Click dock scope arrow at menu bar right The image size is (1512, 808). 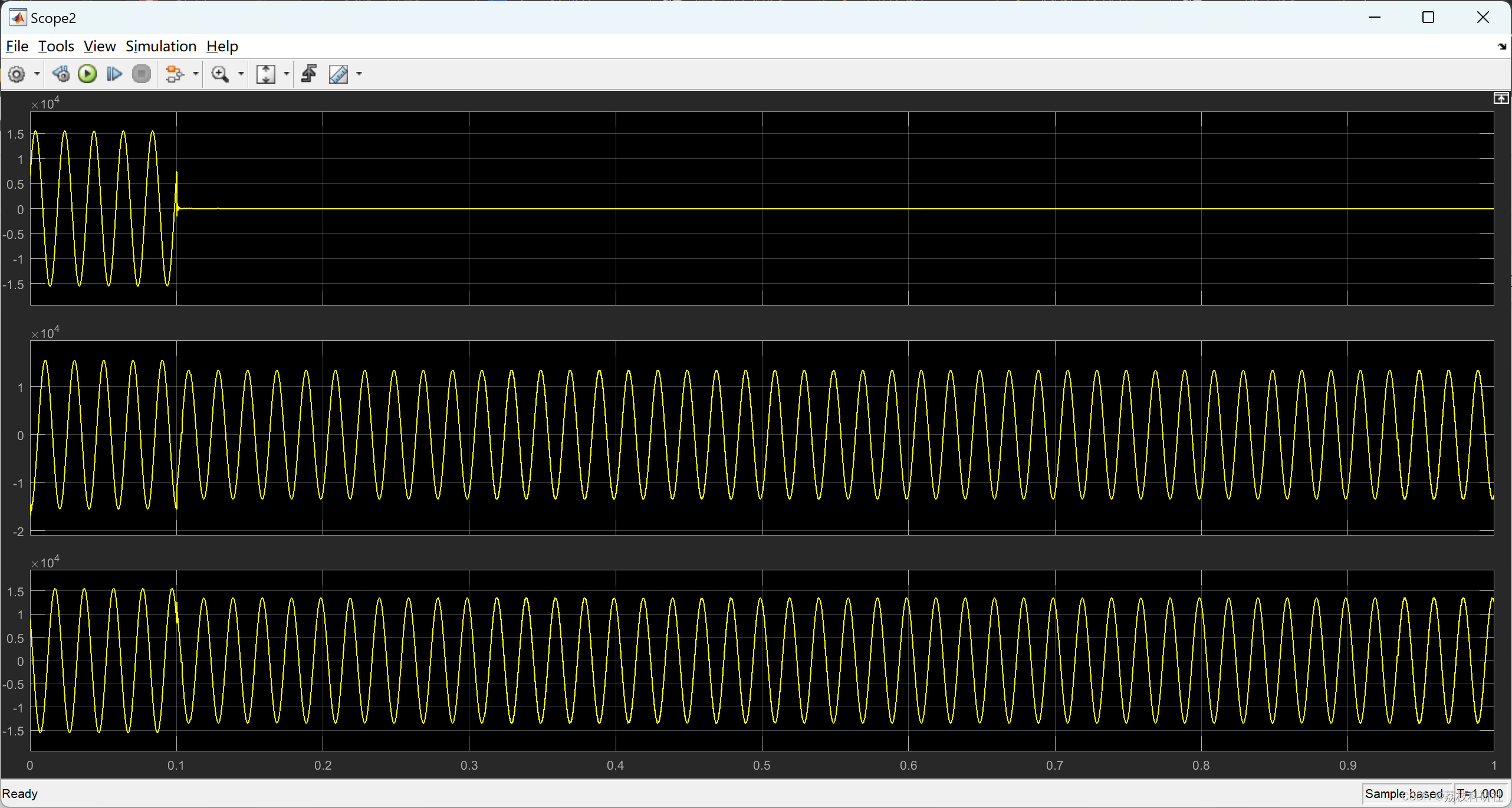pos(1501,46)
